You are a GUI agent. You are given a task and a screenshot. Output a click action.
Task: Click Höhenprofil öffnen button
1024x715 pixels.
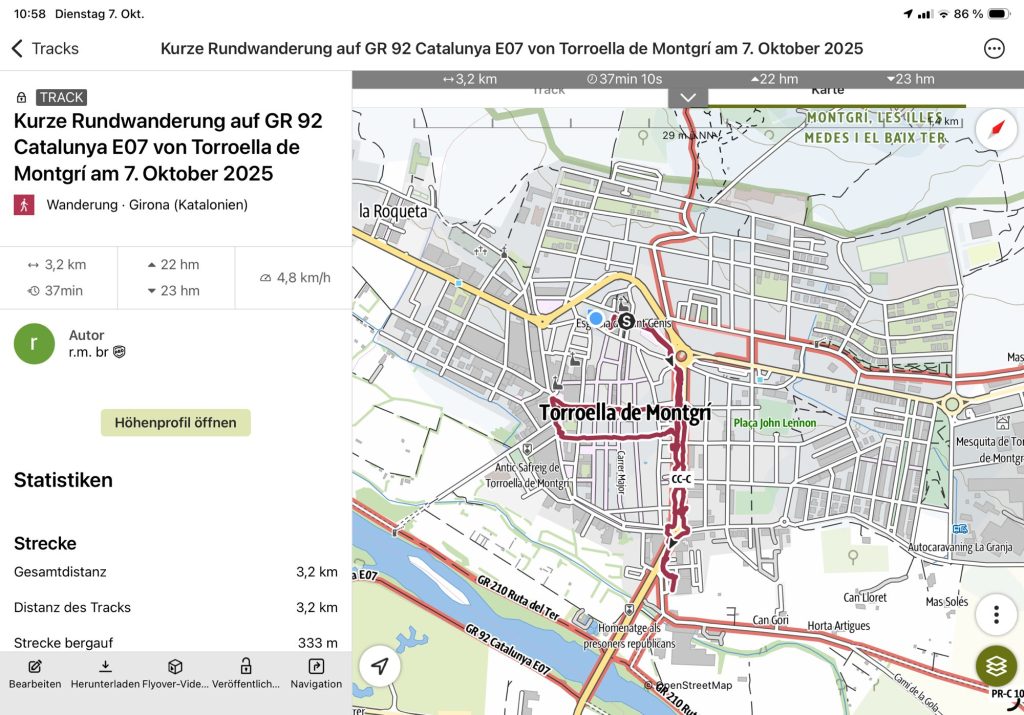(175, 422)
